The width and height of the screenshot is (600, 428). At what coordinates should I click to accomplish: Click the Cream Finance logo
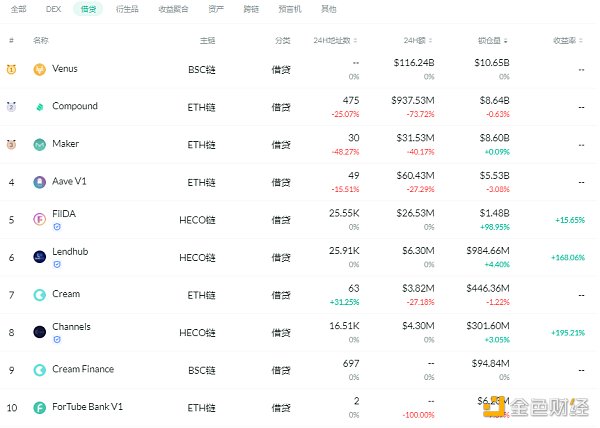[x=39, y=370]
